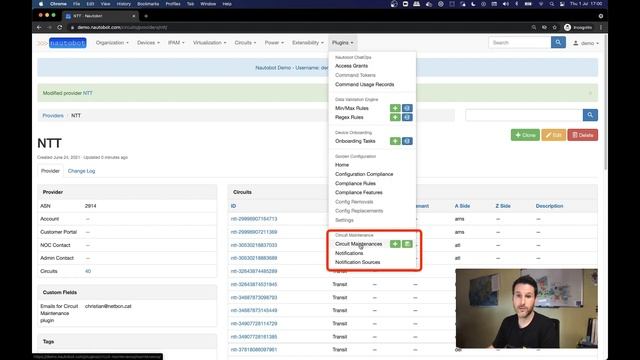The width and height of the screenshot is (640, 360).
Task: Open circuit ntt-29998907164713 link
Action: [x=254, y=219]
